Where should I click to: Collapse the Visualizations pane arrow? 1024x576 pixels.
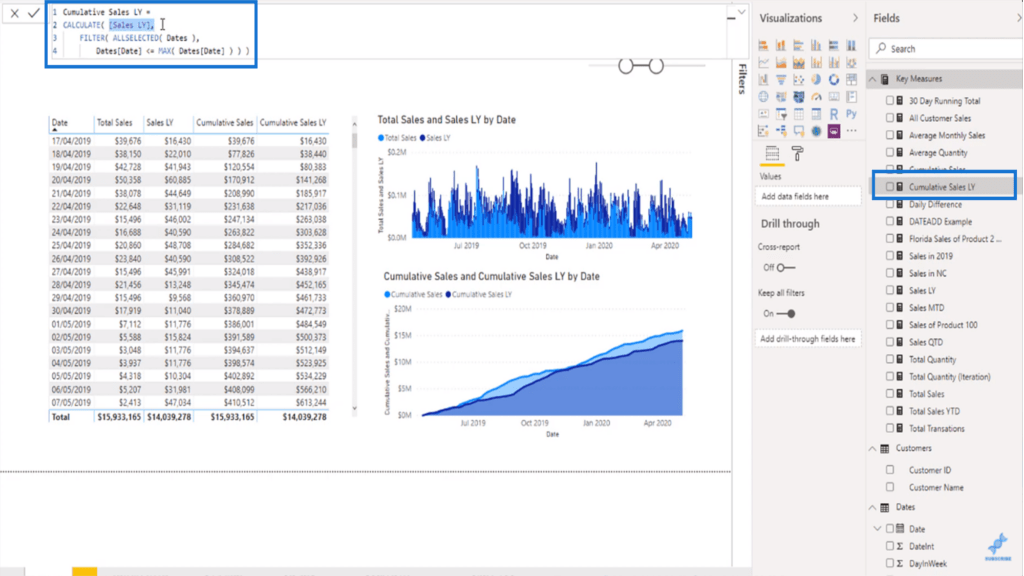point(855,18)
